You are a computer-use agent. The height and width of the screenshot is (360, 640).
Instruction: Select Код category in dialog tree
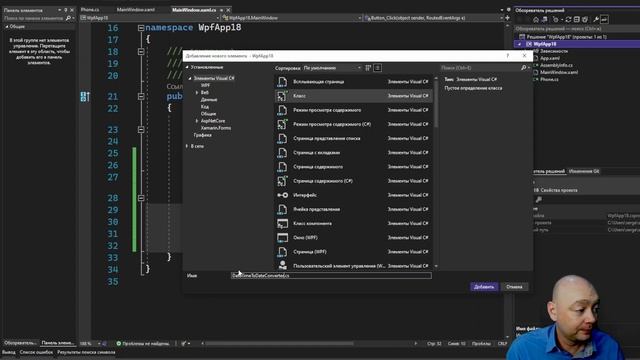tap(204, 107)
